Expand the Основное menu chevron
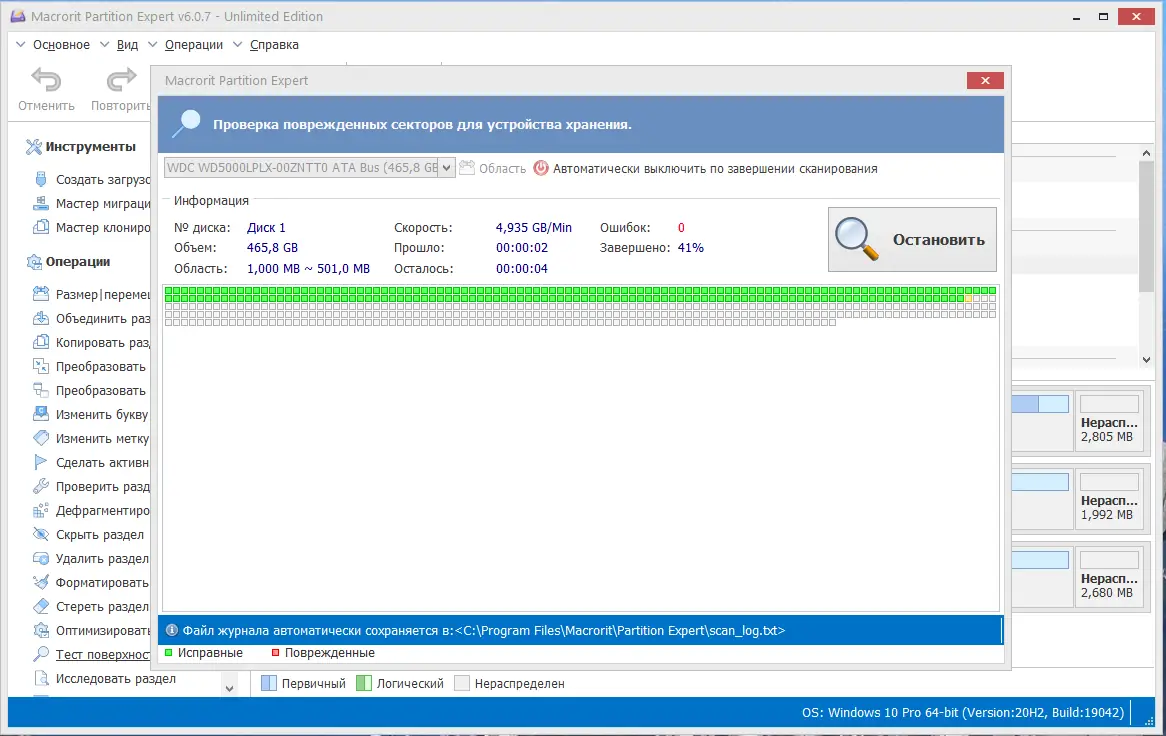 click(21, 45)
